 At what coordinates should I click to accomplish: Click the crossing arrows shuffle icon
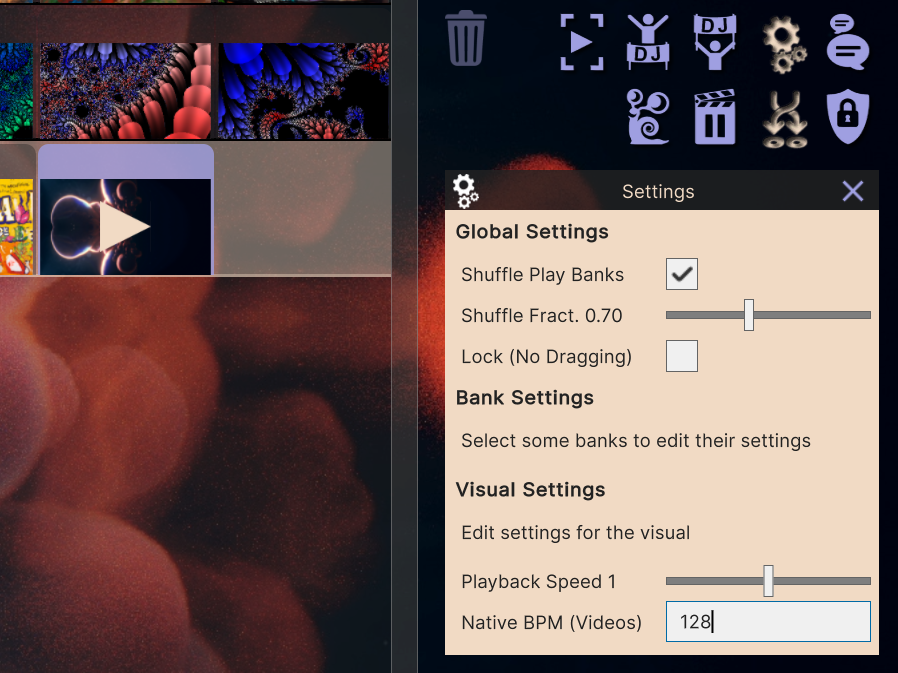tap(785, 119)
